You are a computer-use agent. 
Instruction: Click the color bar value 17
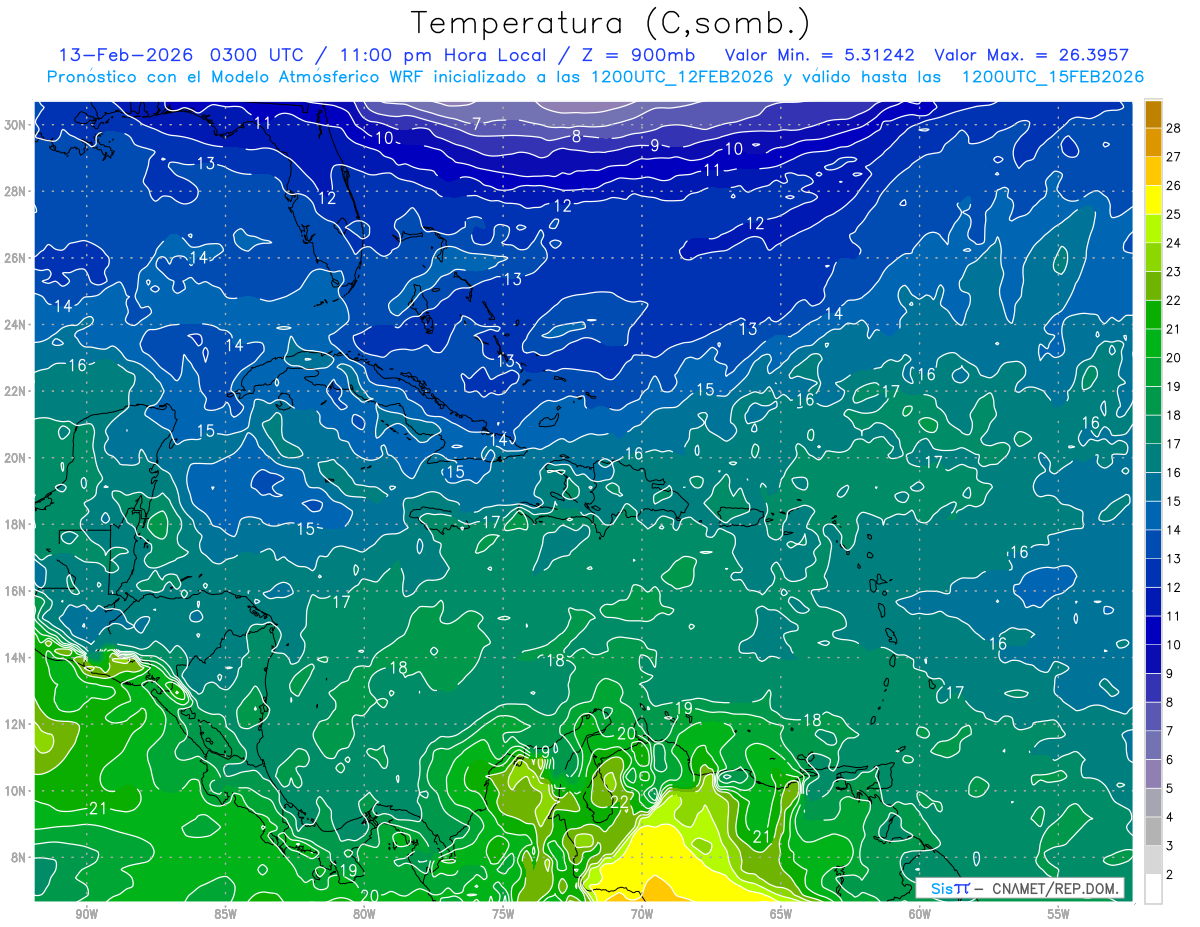pyautogui.click(x=1175, y=444)
